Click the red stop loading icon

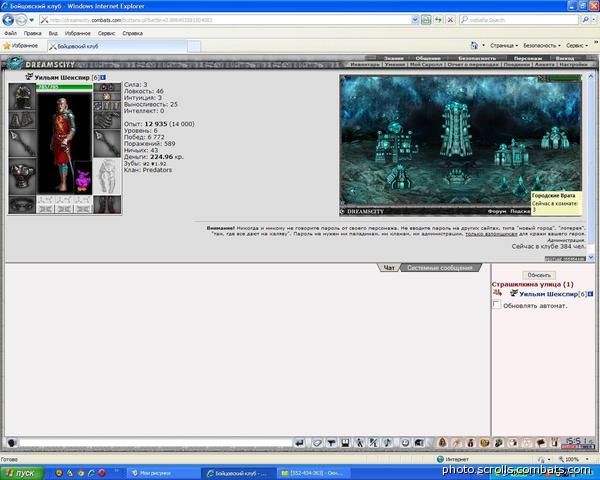[x=450, y=20]
